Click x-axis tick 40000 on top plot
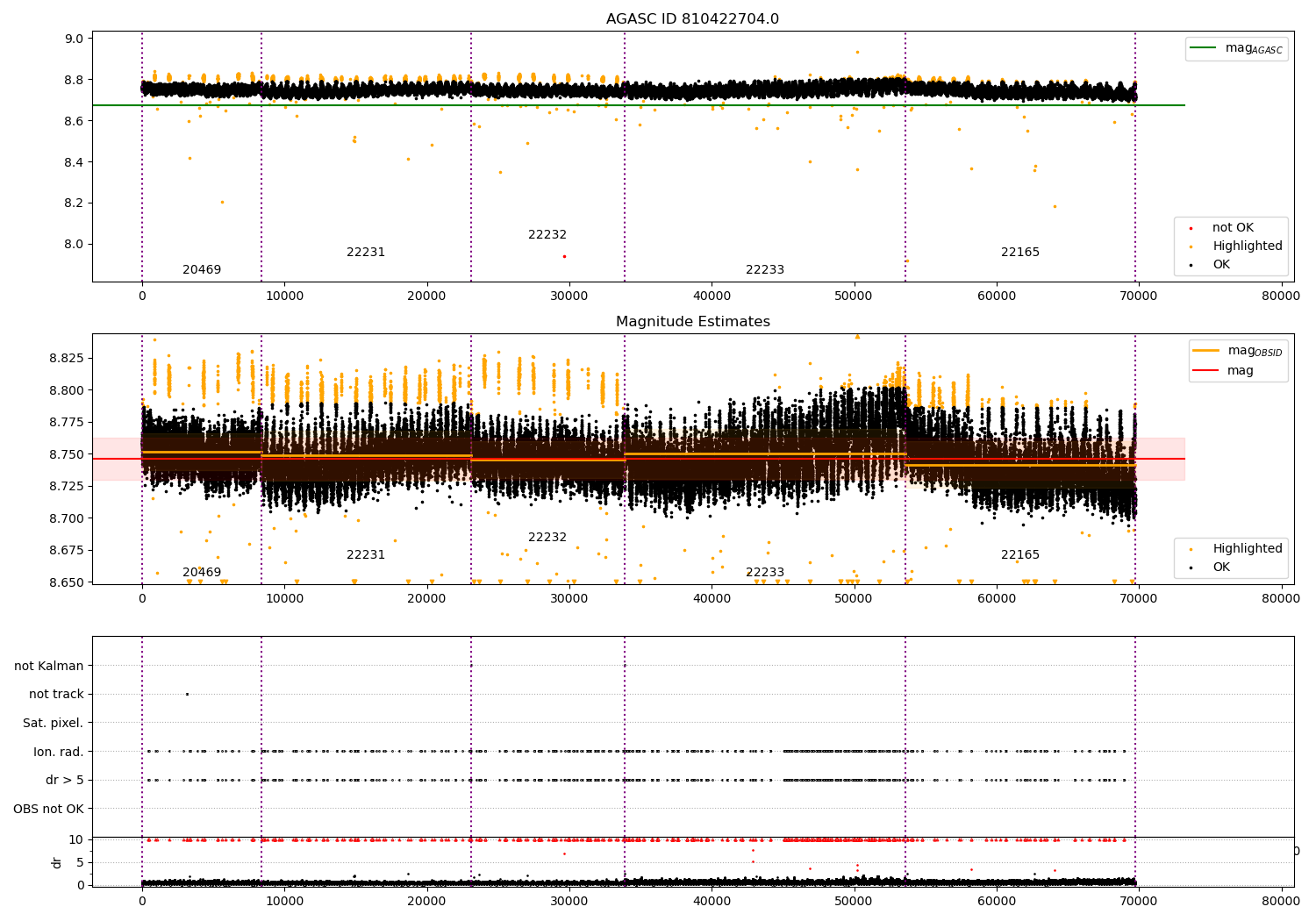This screenshot has height=921, width=1316. [712, 296]
